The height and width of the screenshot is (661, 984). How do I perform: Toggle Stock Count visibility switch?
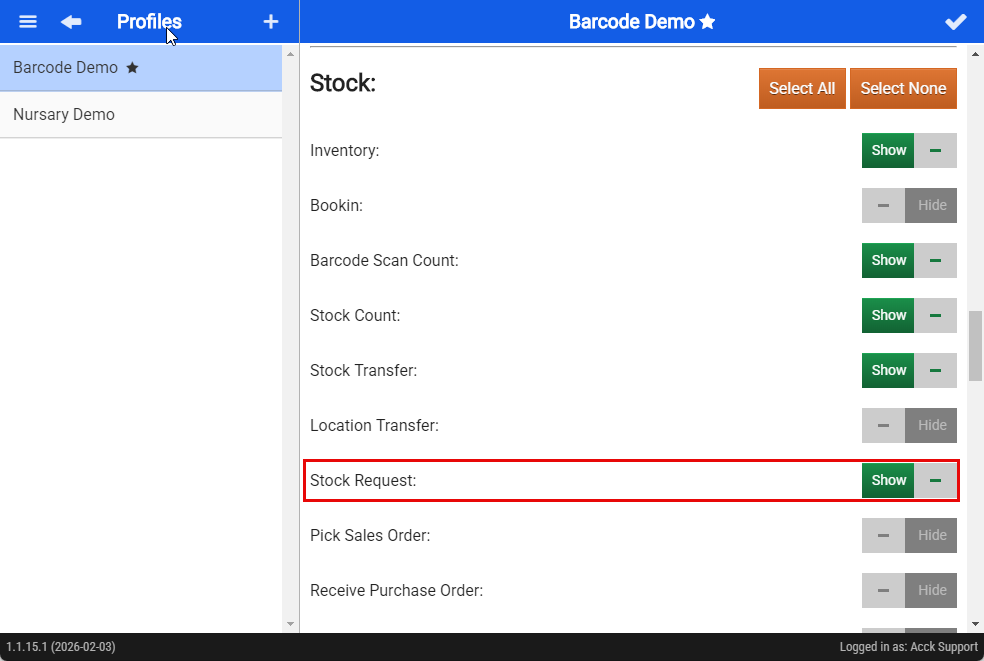[909, 315]
